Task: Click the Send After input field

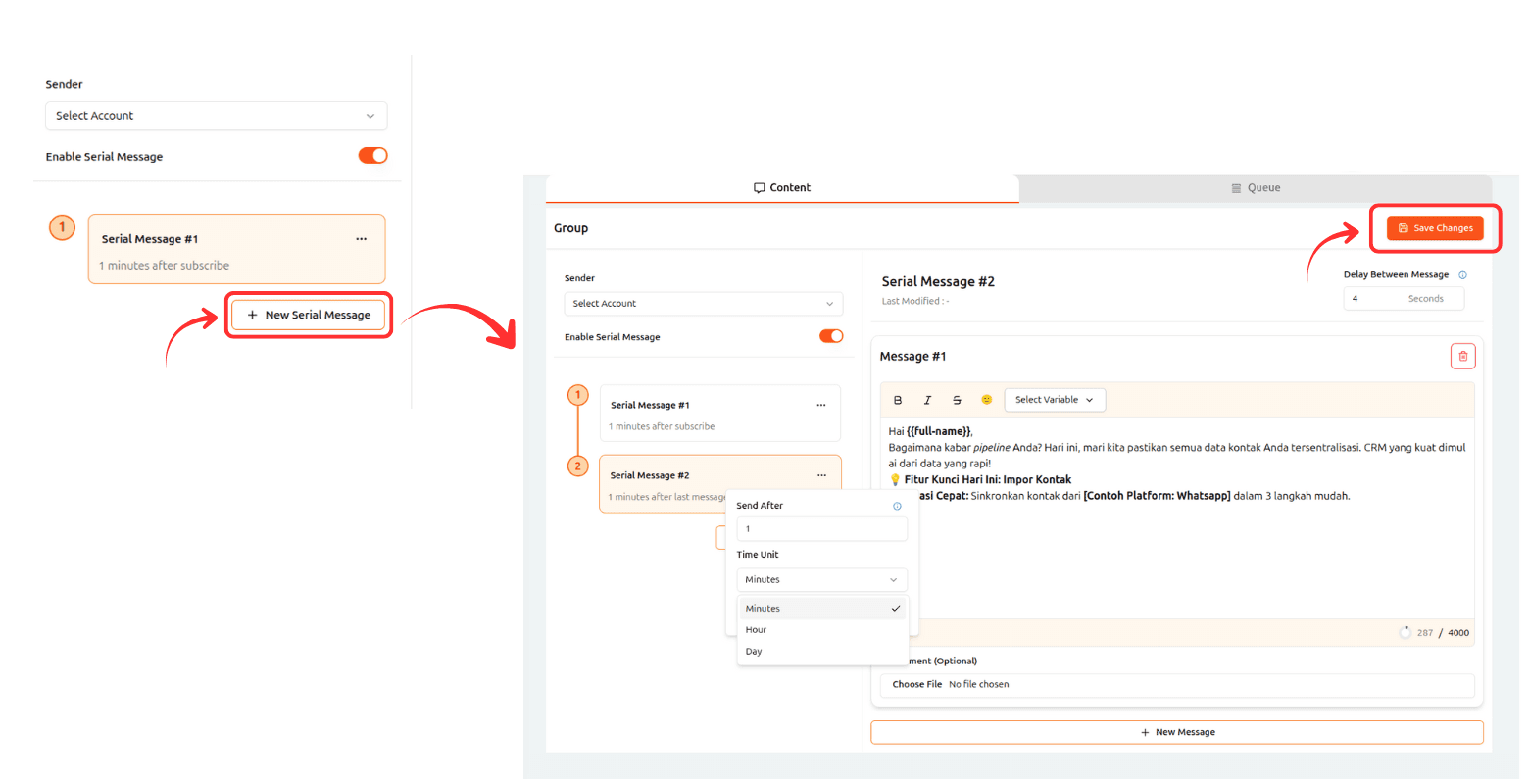Action: pos(821,529)
